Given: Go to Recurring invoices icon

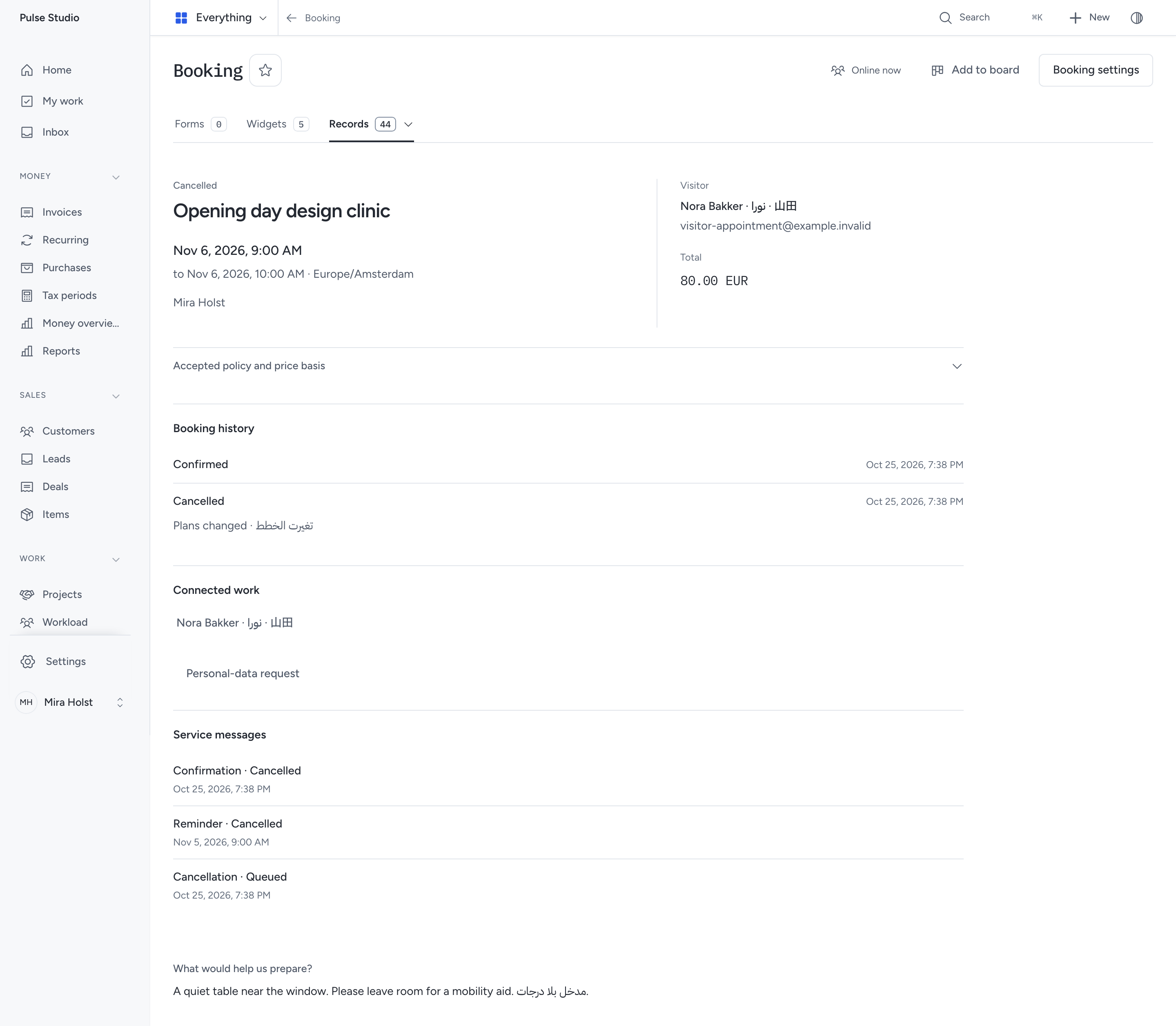Looking at the screenshot, I should pos(27,240).
